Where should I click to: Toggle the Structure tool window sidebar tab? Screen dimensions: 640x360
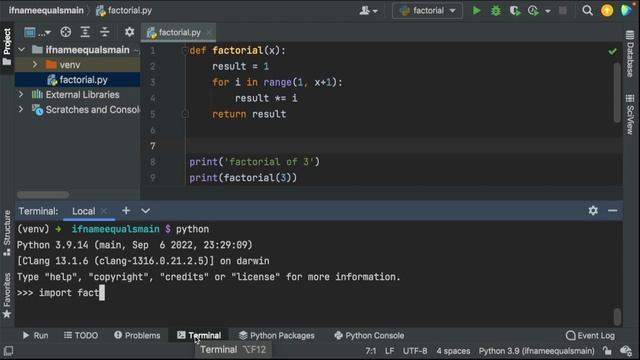pyautogui.click(x=7, y=233)
